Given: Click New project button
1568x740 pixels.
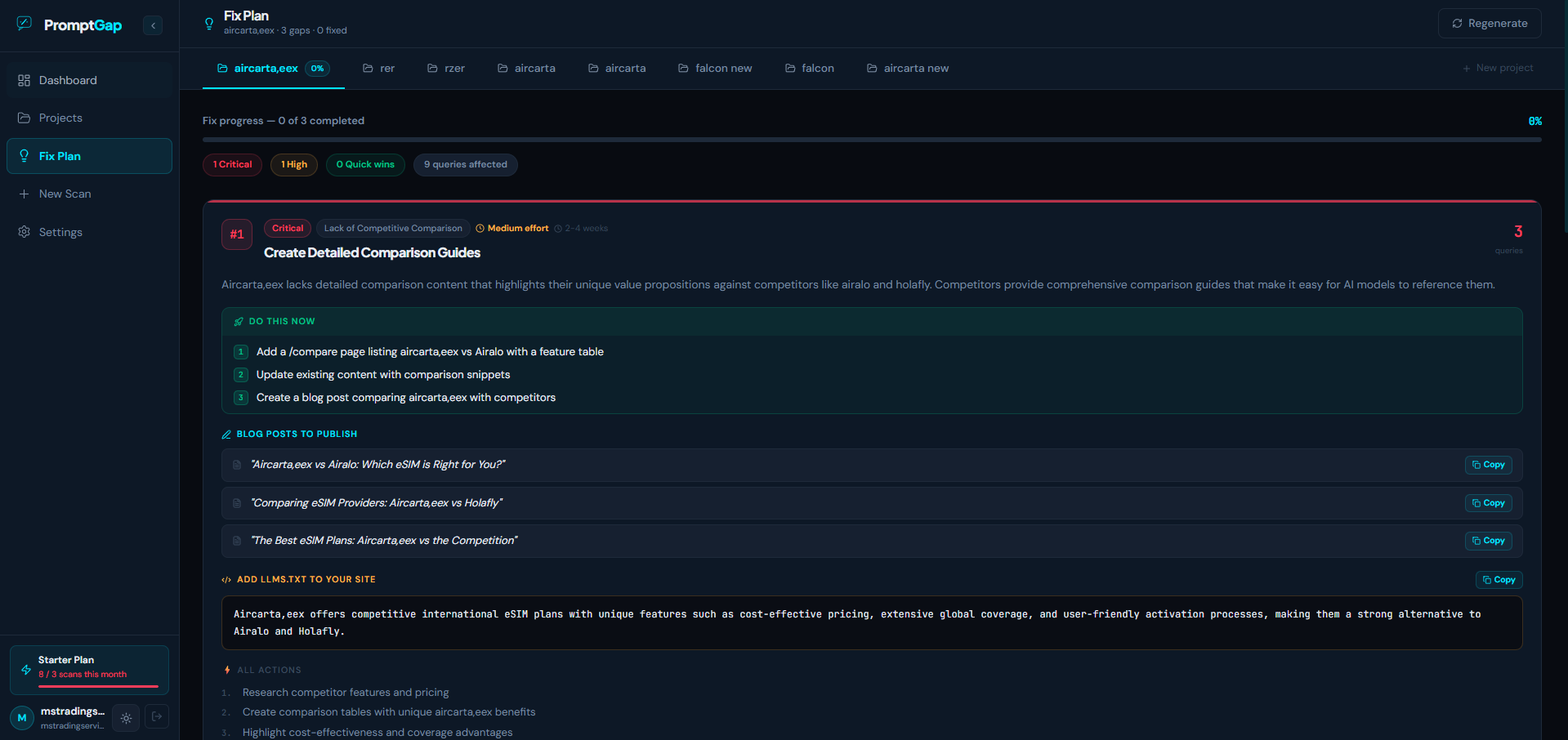Looking at the screenshot, I should (1498, 68).
